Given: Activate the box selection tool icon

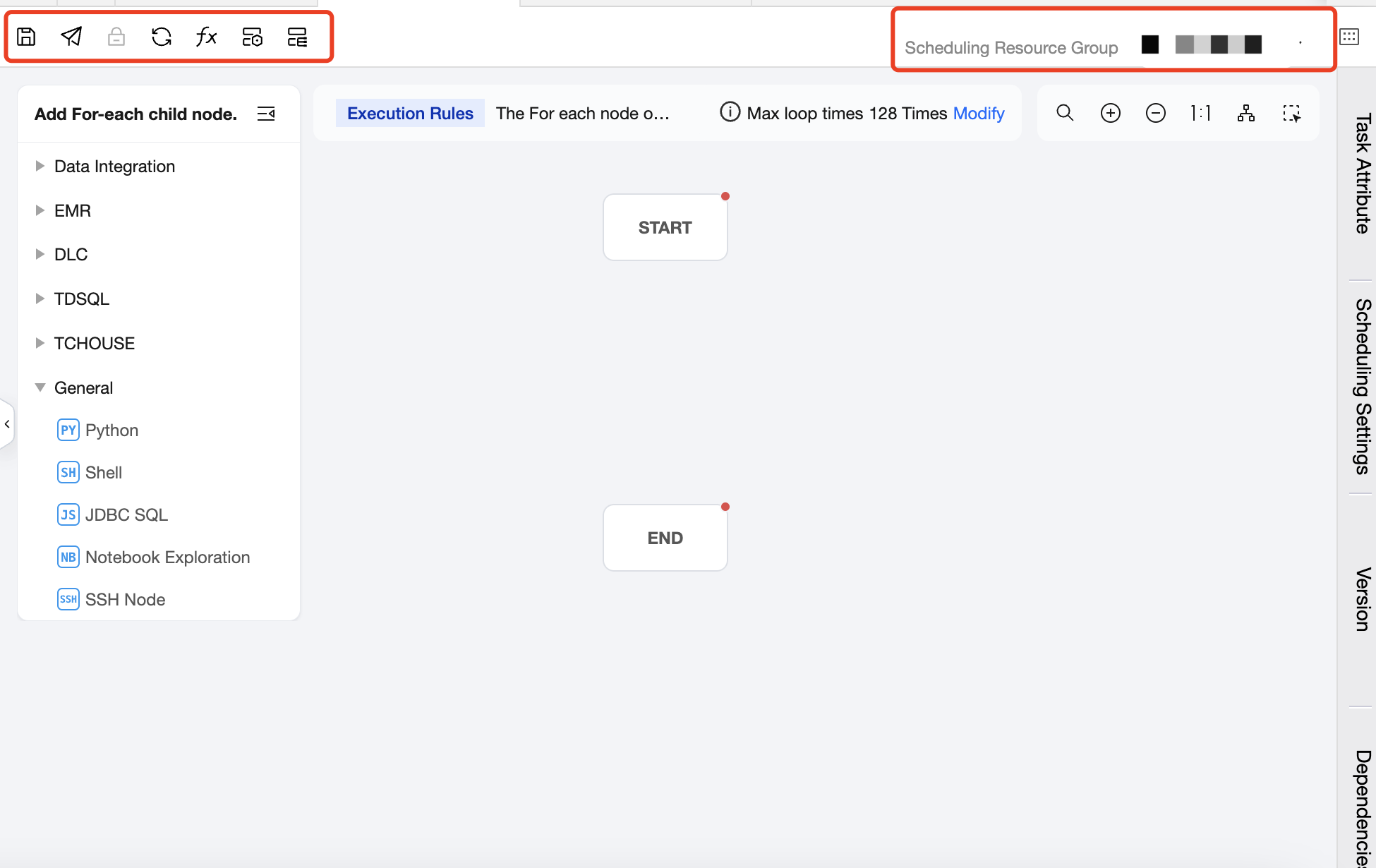Looking at the screenshot, I should click(x=1291, y=113).
